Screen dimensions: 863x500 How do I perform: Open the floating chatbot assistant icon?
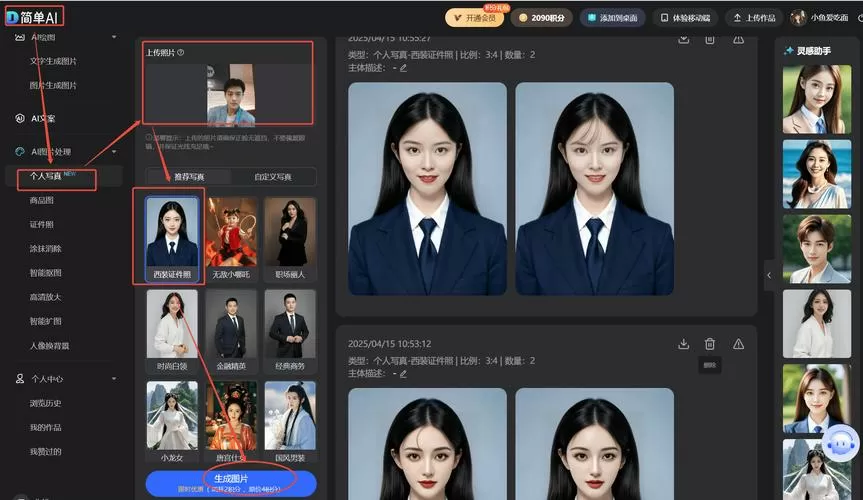[x=840, y=443]
